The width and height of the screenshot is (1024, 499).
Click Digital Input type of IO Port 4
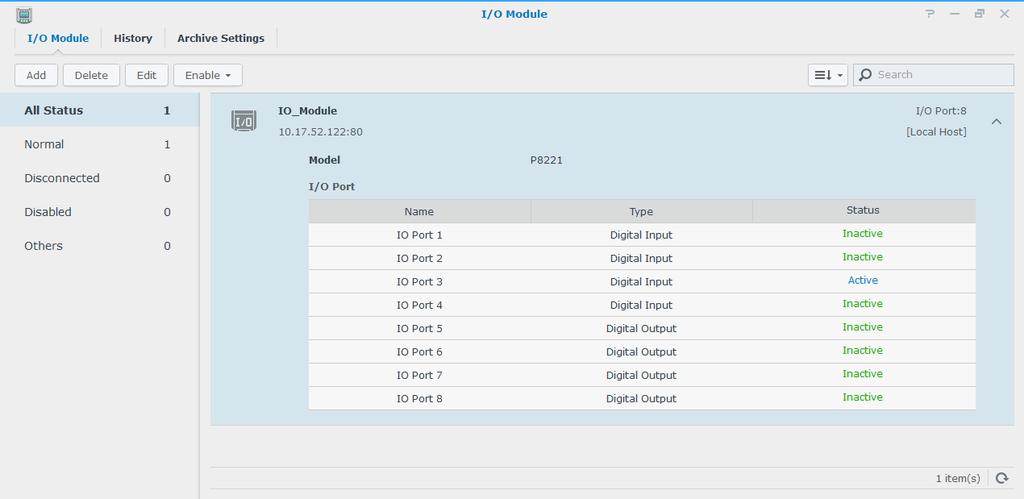tap(641, 305)
